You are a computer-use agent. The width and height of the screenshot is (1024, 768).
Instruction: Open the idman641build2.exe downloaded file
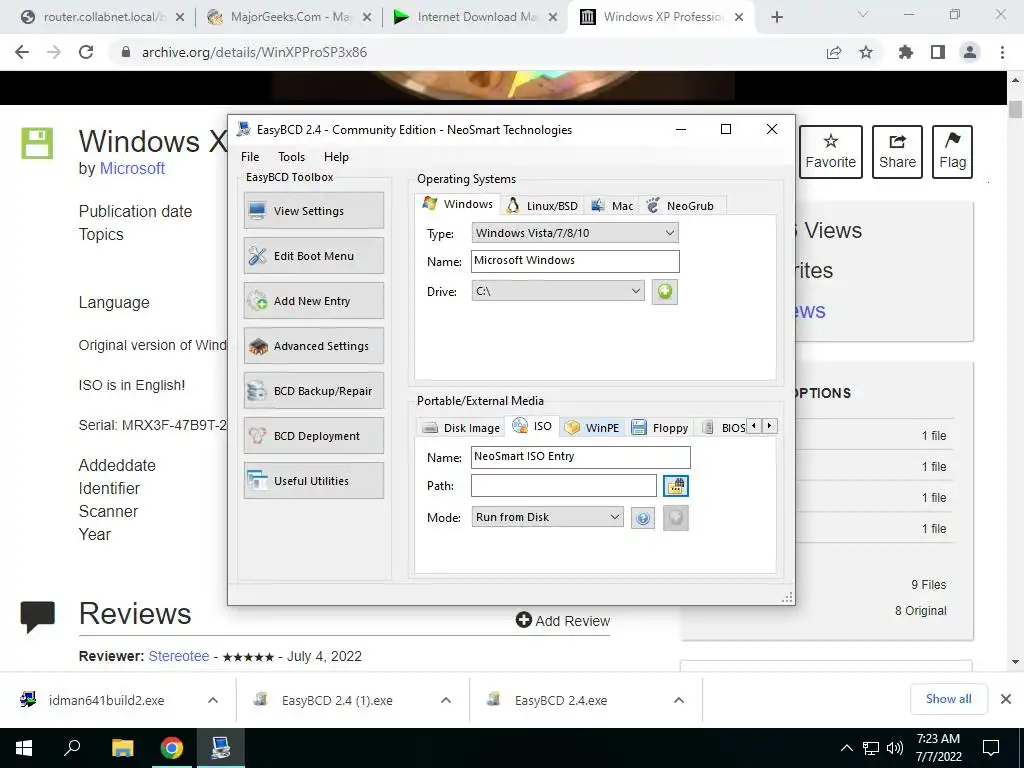(106, 700)
